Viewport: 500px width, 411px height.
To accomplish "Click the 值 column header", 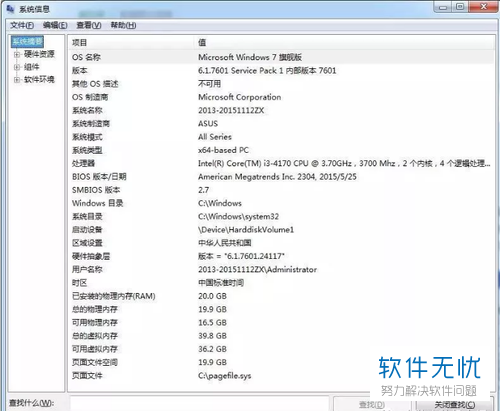I will (x=344, y=43).
